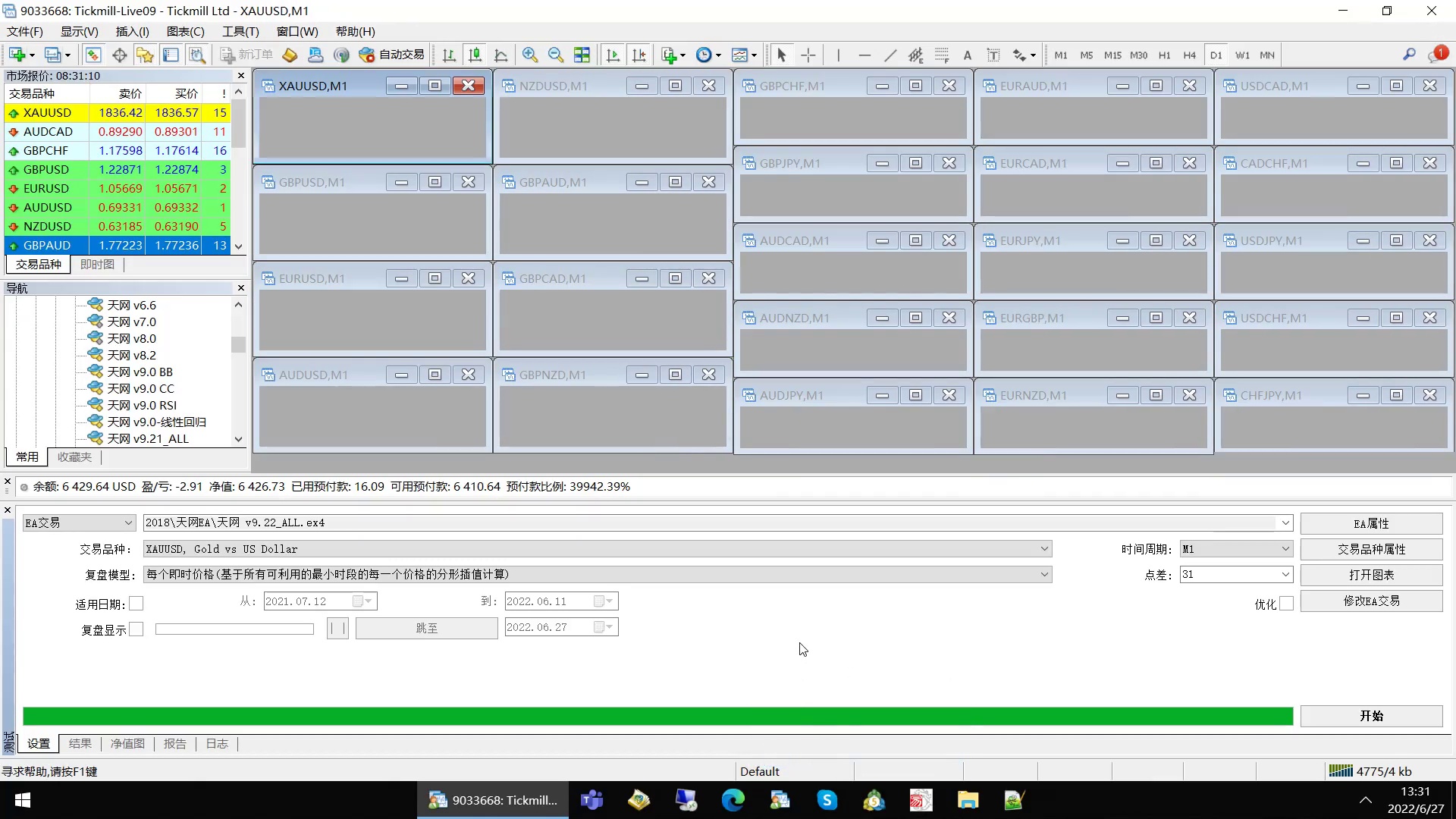
Task: Toggle the AutoTrading (自动交易) button
Action: (x=391, y=55)
